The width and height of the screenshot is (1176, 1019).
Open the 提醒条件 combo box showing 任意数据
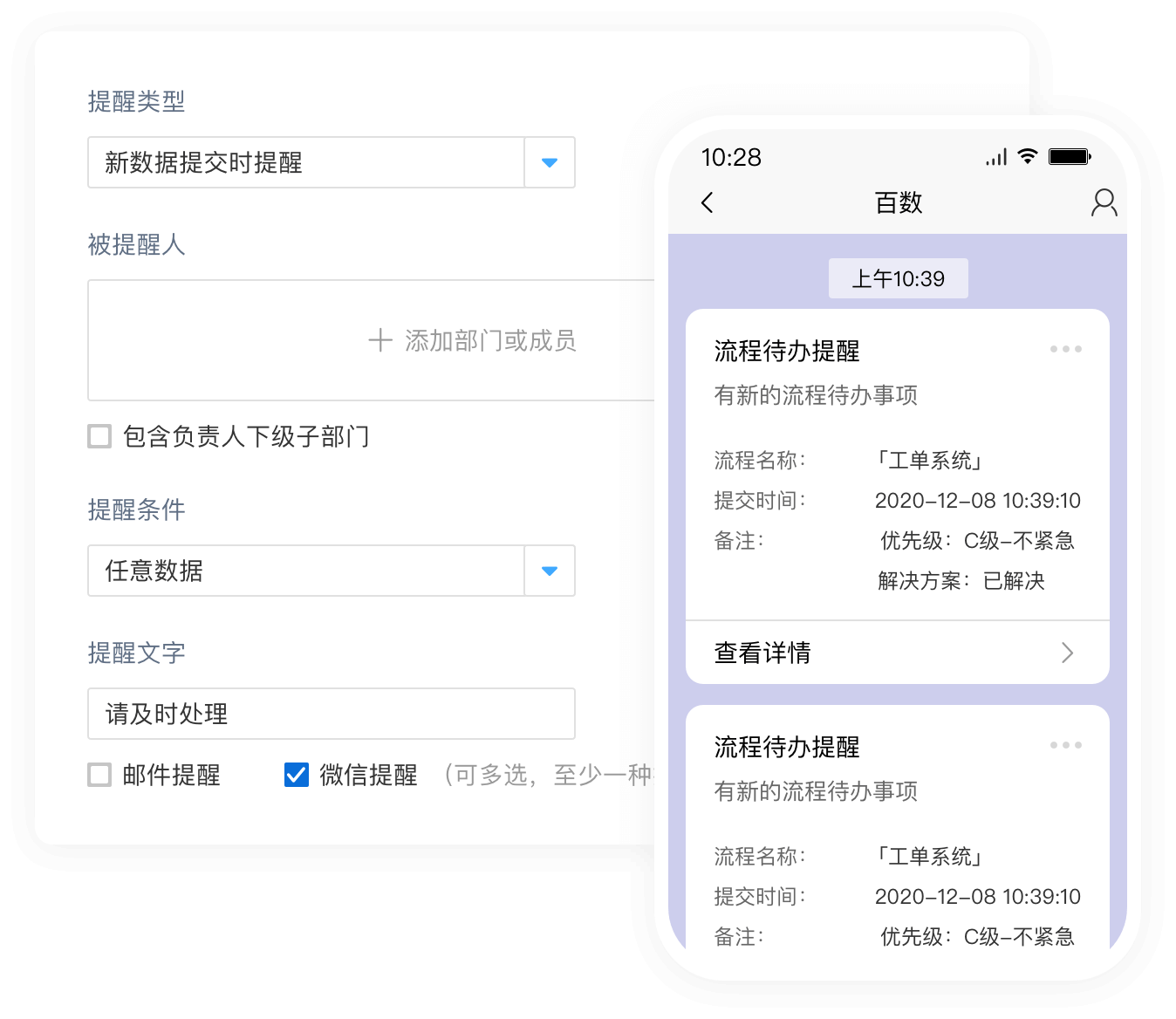coord(332,571)
